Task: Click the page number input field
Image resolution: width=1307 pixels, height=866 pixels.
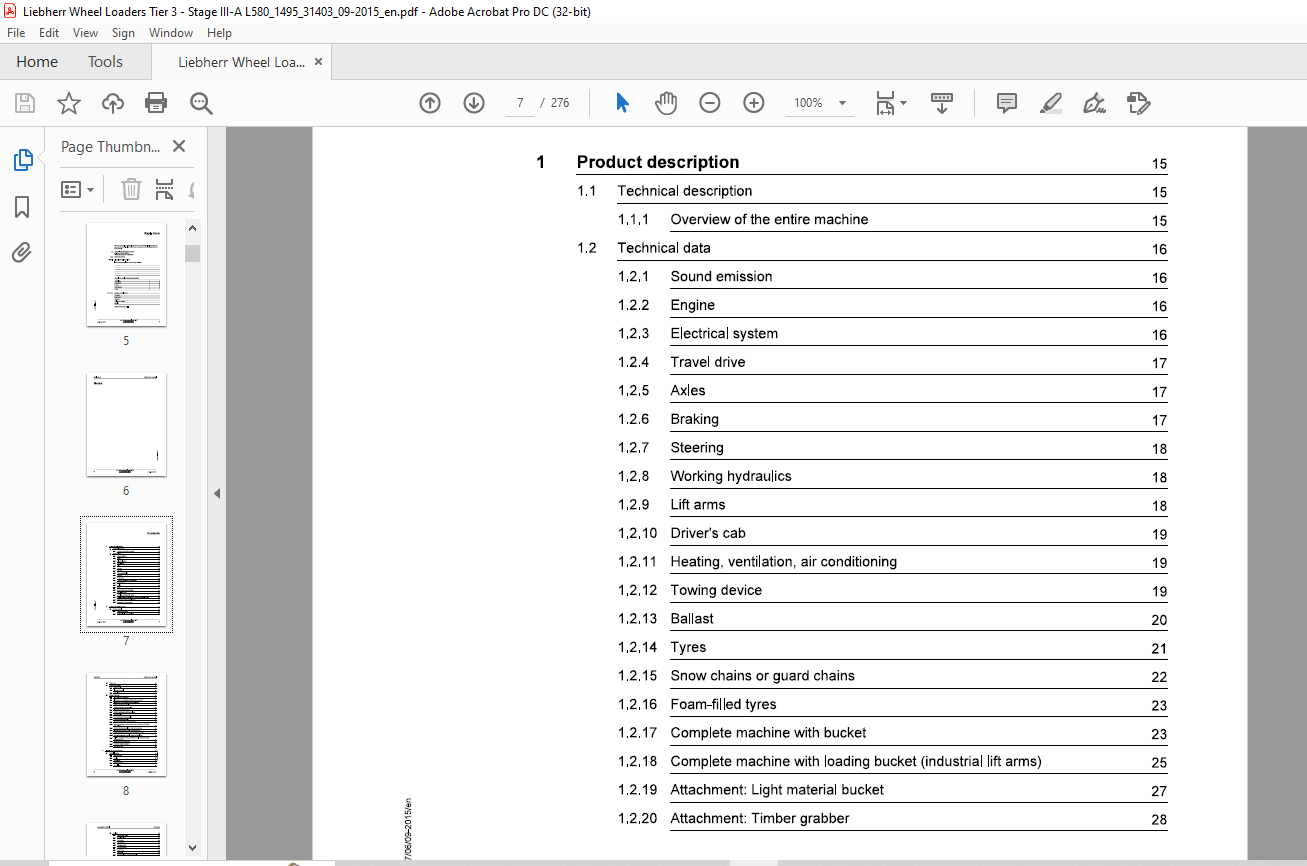Action: 520,103
